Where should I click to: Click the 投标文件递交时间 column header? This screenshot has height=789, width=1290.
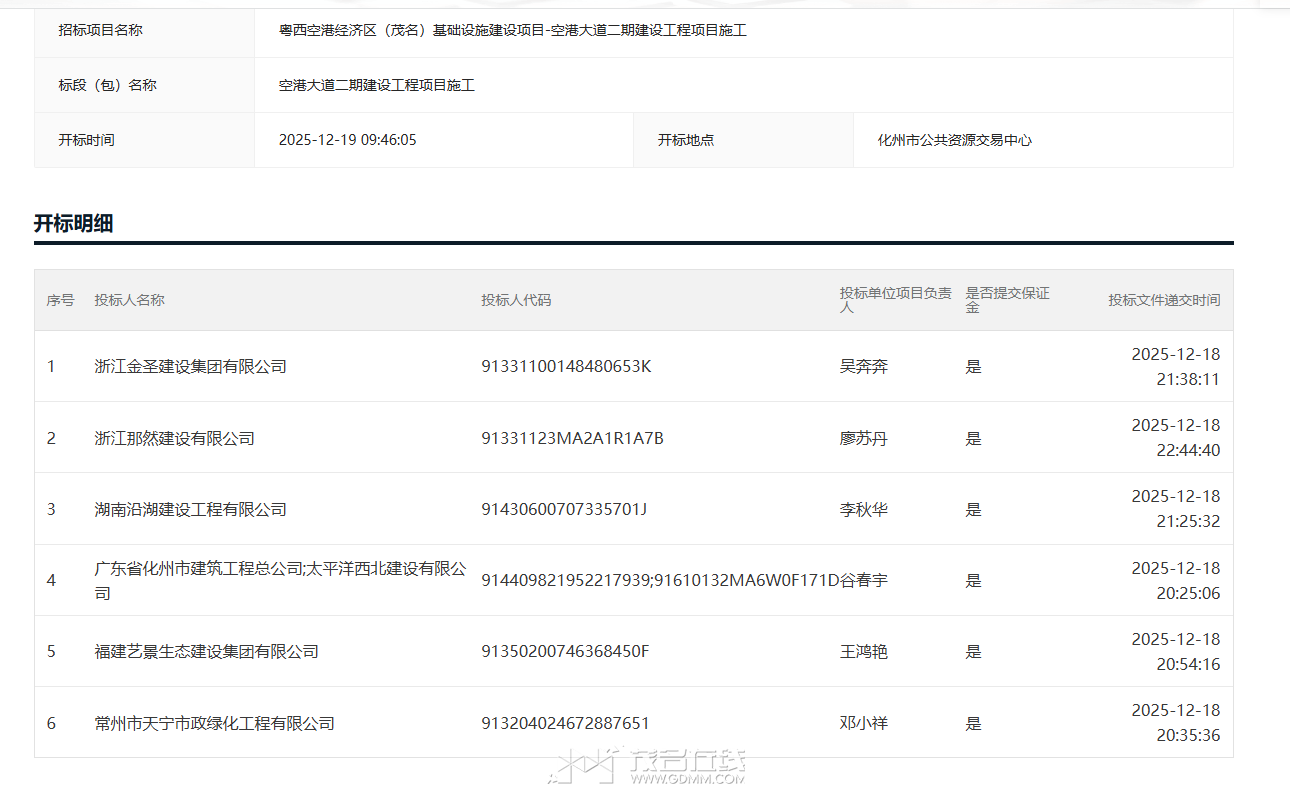tap(1163, 300)
